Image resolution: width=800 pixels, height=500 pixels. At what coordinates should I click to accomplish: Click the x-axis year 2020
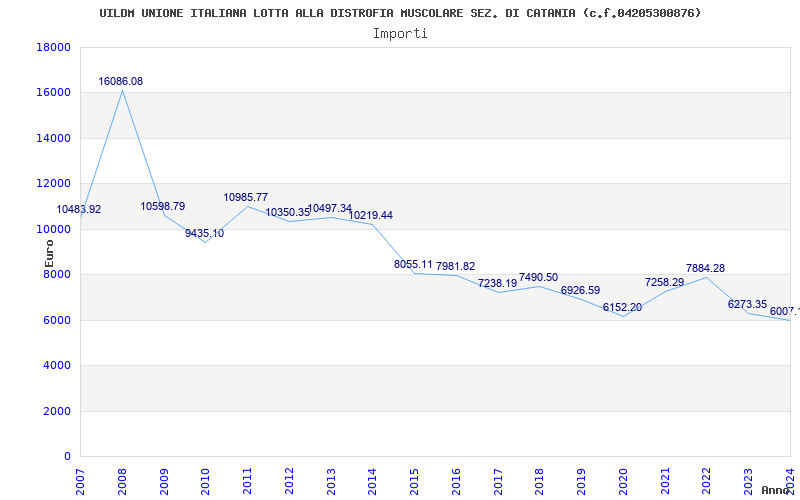point(623,481)
